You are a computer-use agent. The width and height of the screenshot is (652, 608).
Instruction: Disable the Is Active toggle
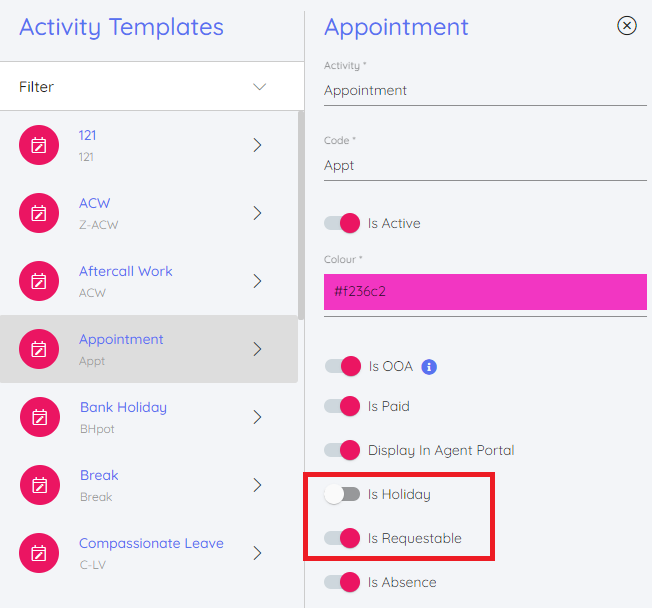[x=342, y=223]
